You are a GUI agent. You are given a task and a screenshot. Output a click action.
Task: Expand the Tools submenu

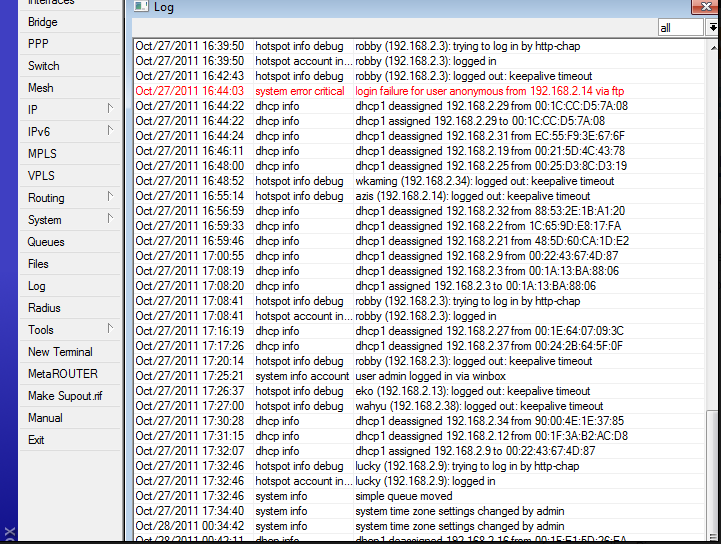click(110, 329)
